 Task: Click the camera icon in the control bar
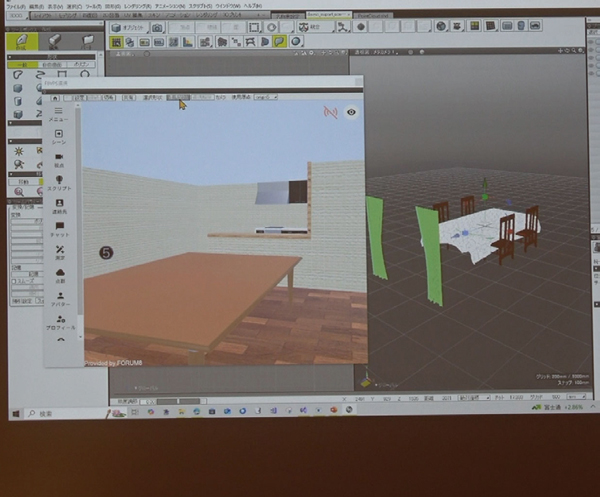coord(157,28)
